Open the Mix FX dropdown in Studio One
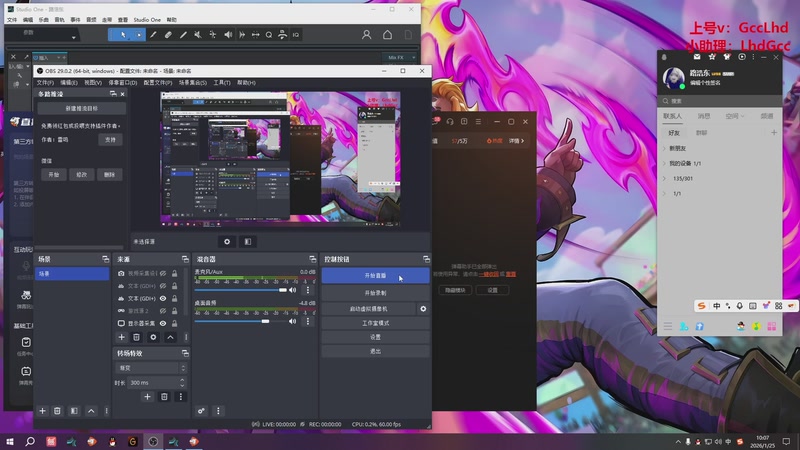The image size is (800, 450). [x=399, y=58]
